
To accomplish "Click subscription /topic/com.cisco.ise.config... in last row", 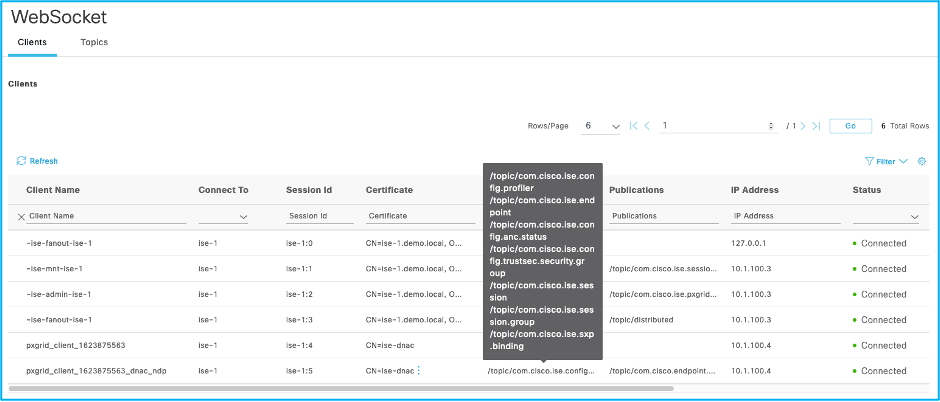I will [x=542, y=371].
